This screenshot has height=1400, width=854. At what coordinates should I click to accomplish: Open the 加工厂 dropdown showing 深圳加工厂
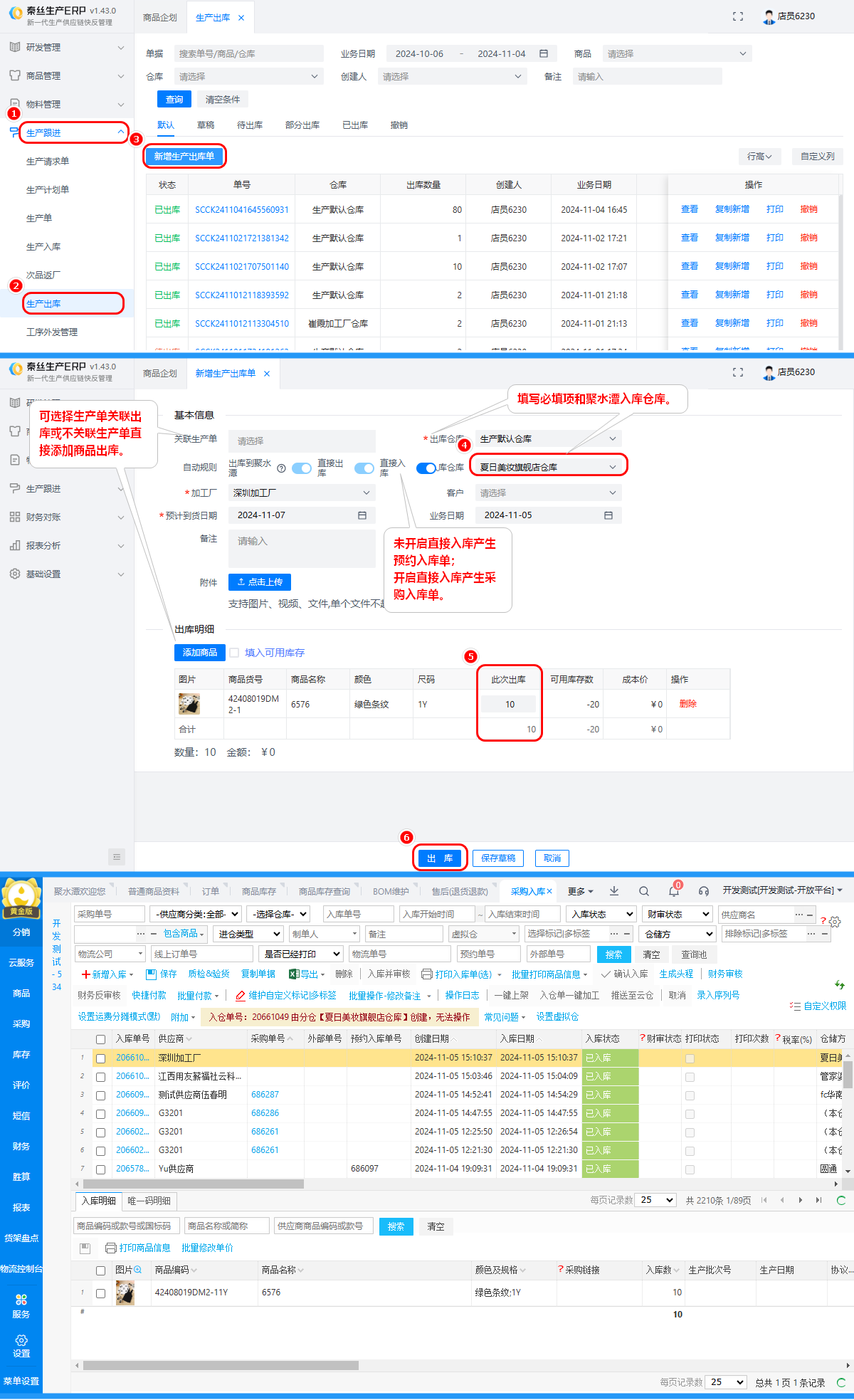[302, 493]
